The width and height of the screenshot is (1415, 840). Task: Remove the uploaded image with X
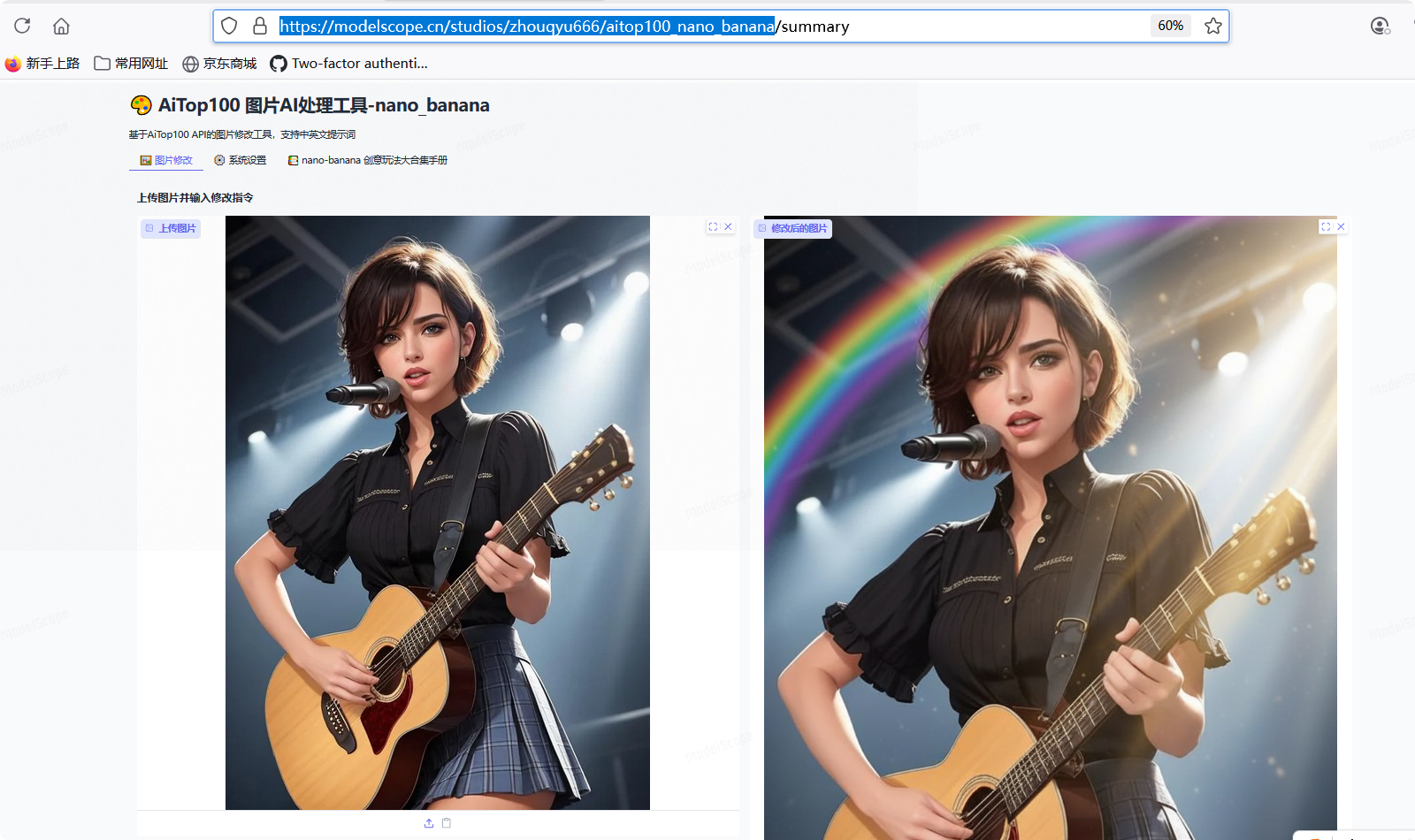729,227
